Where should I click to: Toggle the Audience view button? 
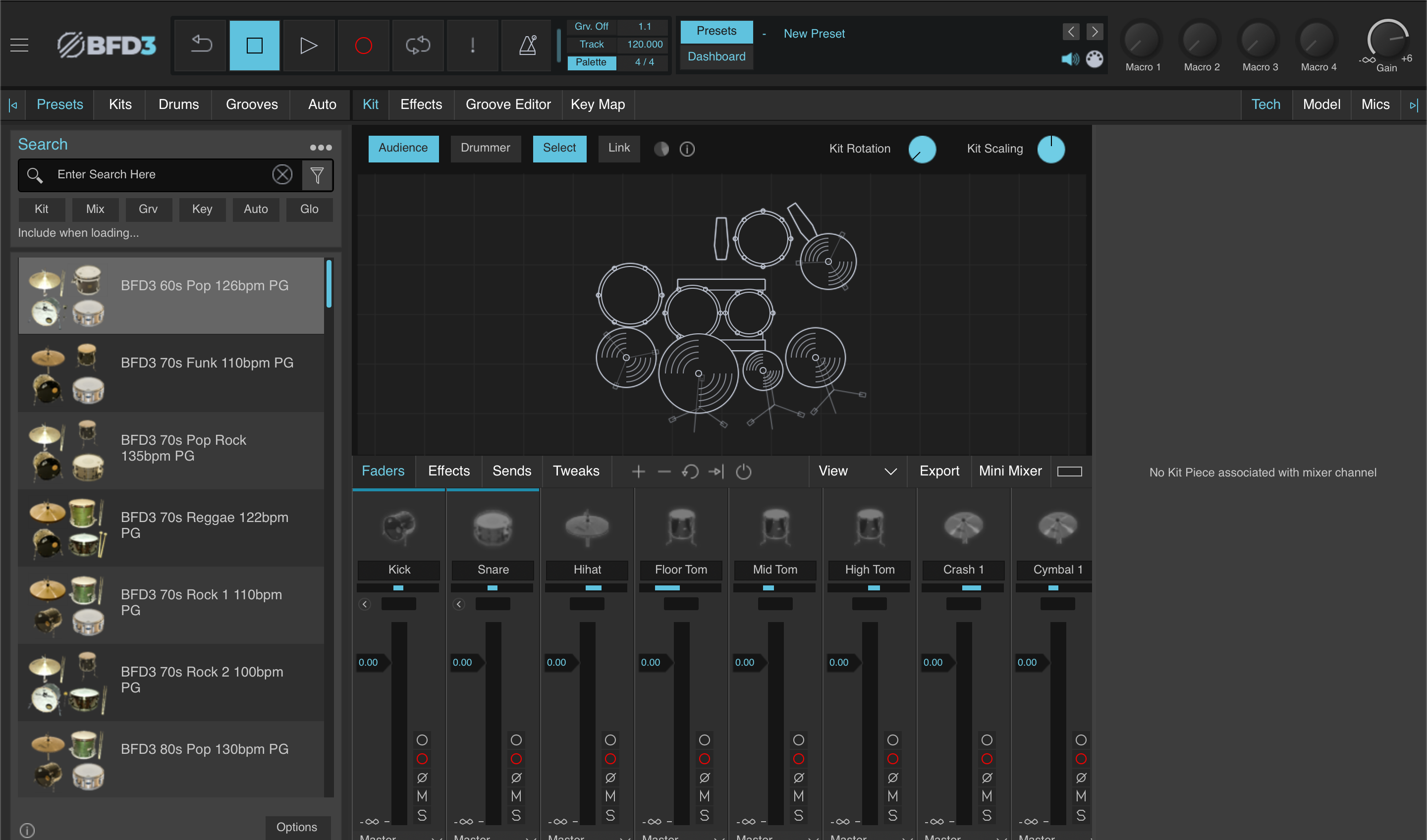pyautogui.click(x=403, y=148)
